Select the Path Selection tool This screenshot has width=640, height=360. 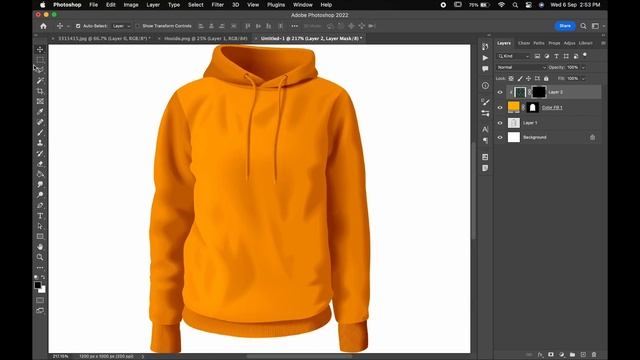(40, 226)
